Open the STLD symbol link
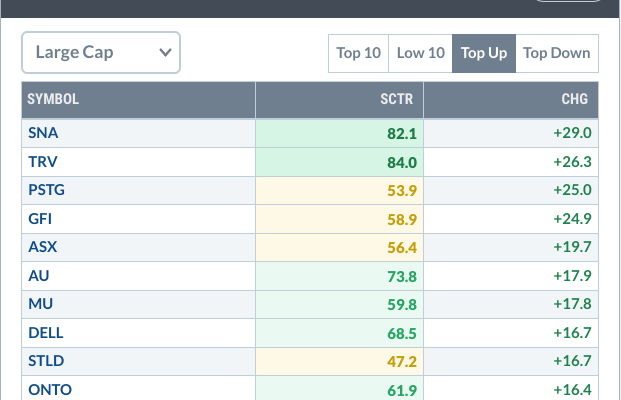The image size is (621, 400). click(46, 361)
